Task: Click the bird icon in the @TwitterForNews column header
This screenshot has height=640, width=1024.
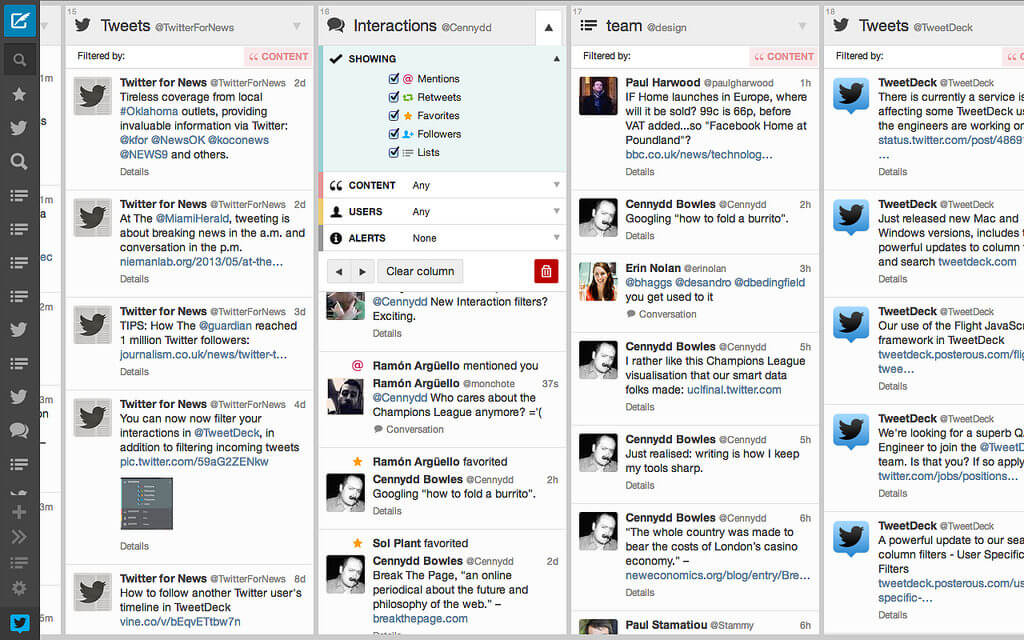Action: (83, 25)
